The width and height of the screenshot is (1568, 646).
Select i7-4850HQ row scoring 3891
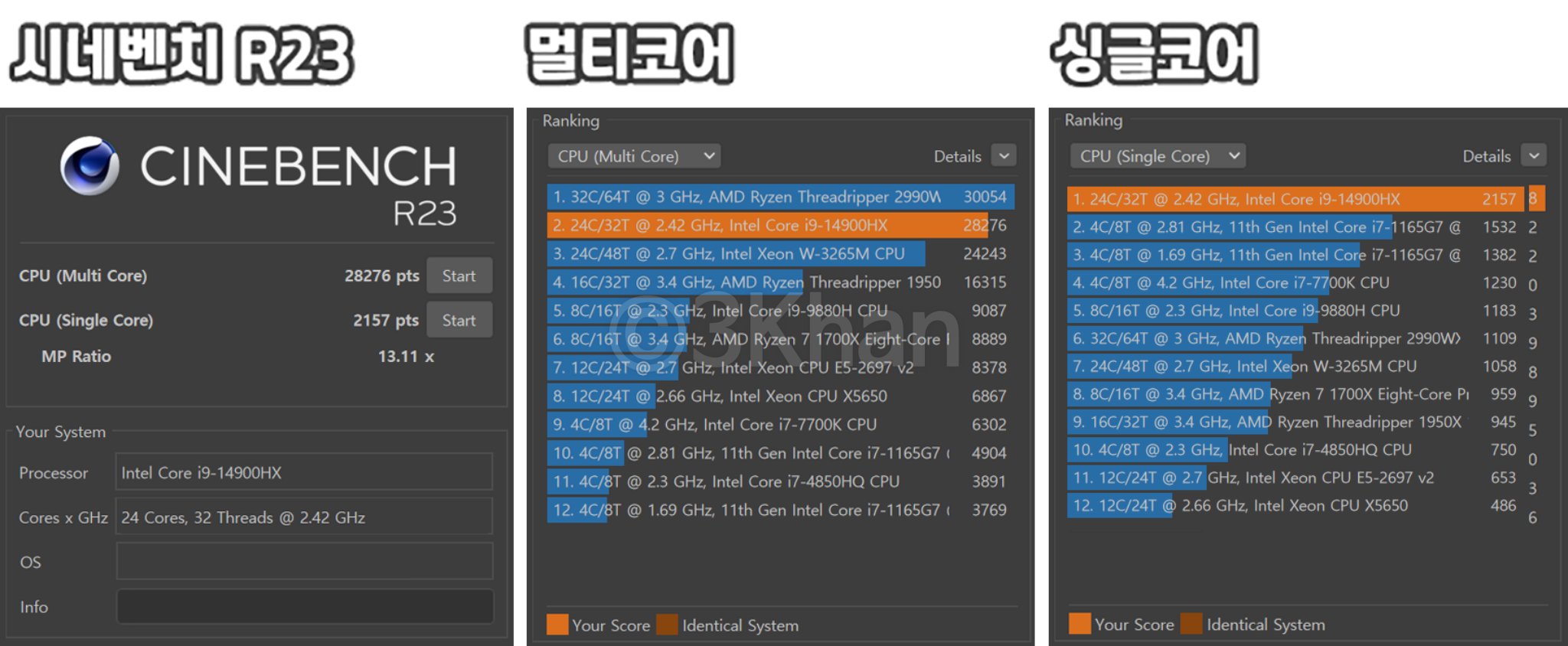coord(781,481)
